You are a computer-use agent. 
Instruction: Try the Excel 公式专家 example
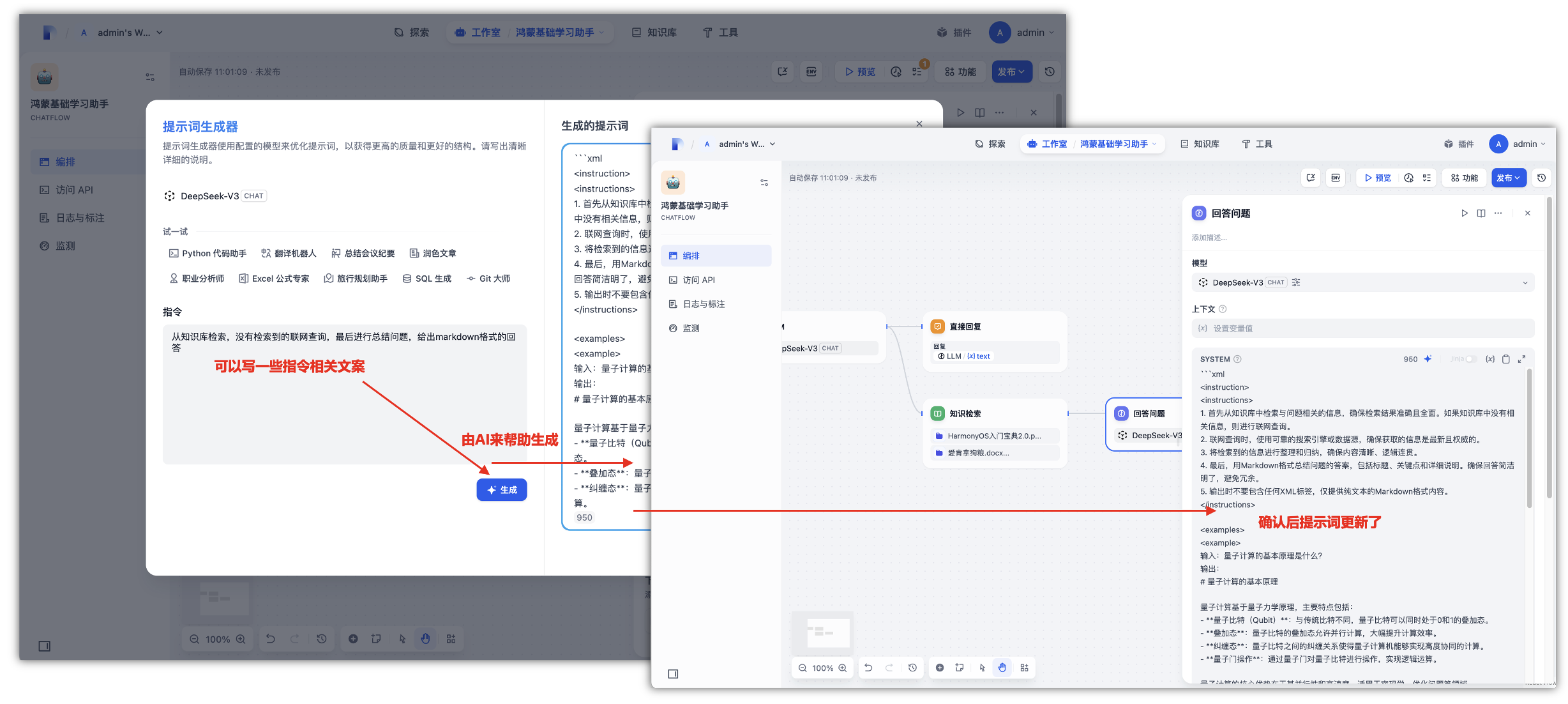coord(274,279)
